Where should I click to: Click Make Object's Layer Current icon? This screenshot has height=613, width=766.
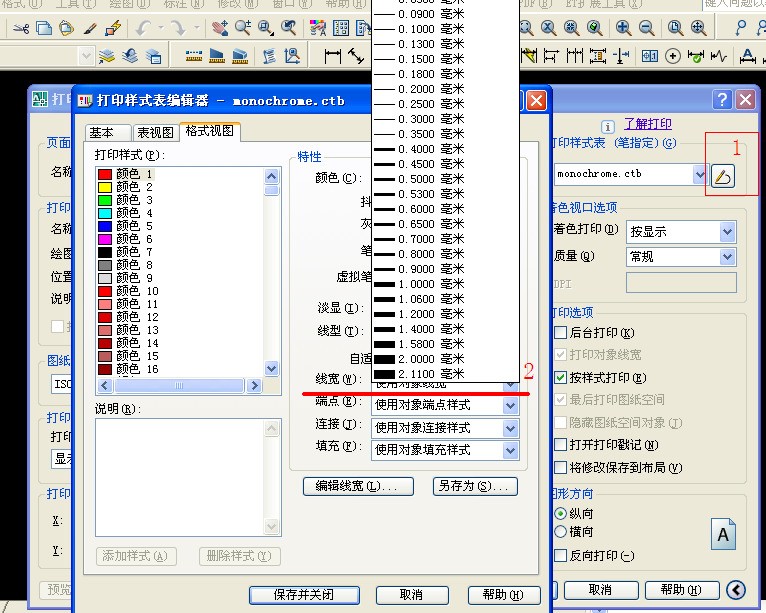click(x=107, y=57)
